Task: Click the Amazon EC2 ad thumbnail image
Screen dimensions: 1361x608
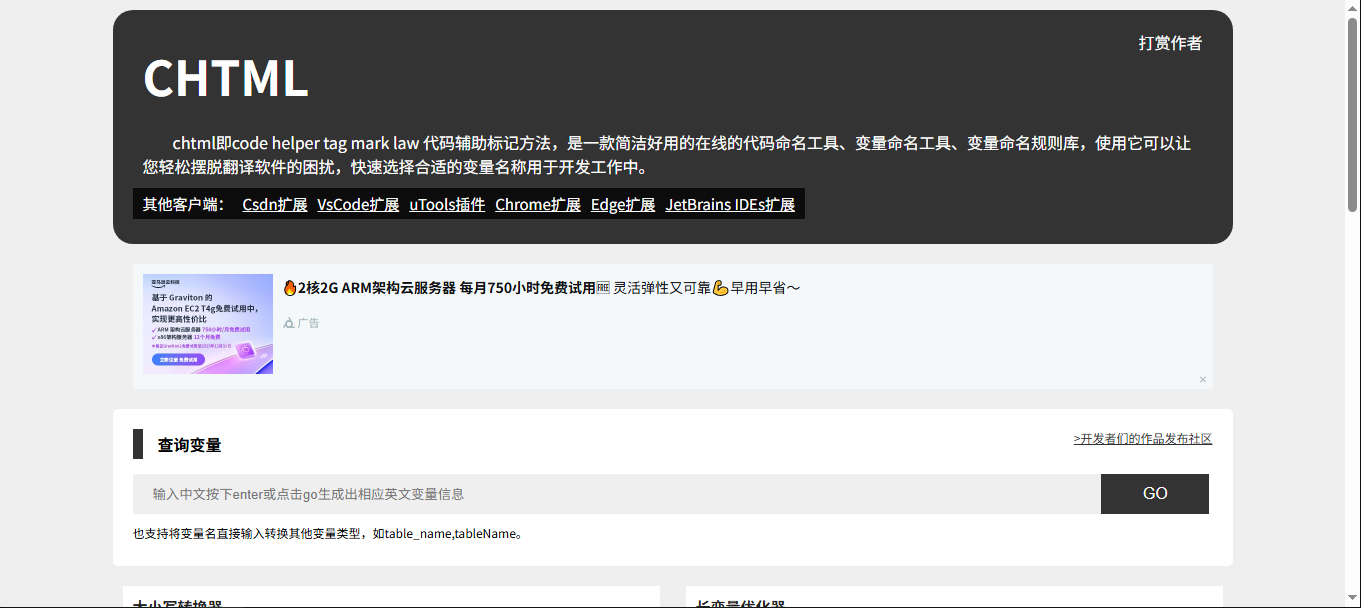Action: click(x=208, y=324)
